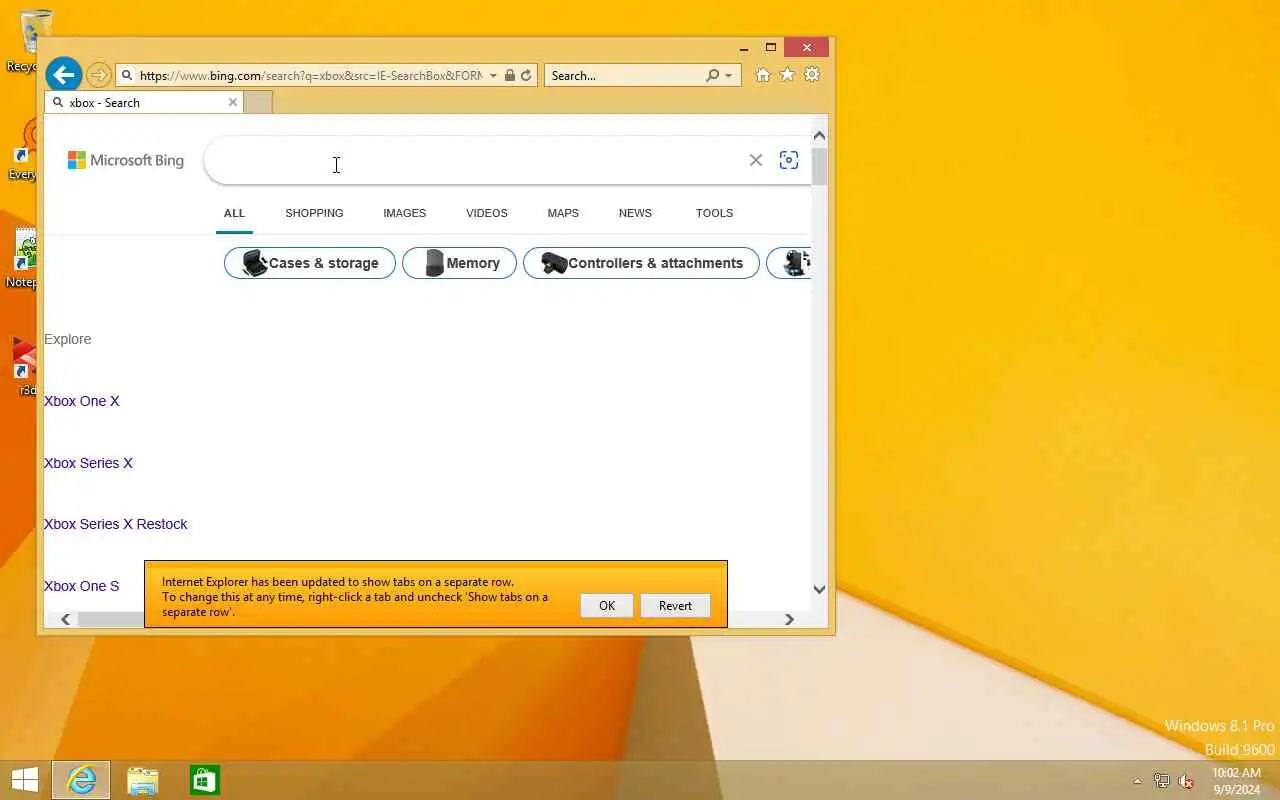Select 'Controllers & attachments' chip

tap(641, 263)
